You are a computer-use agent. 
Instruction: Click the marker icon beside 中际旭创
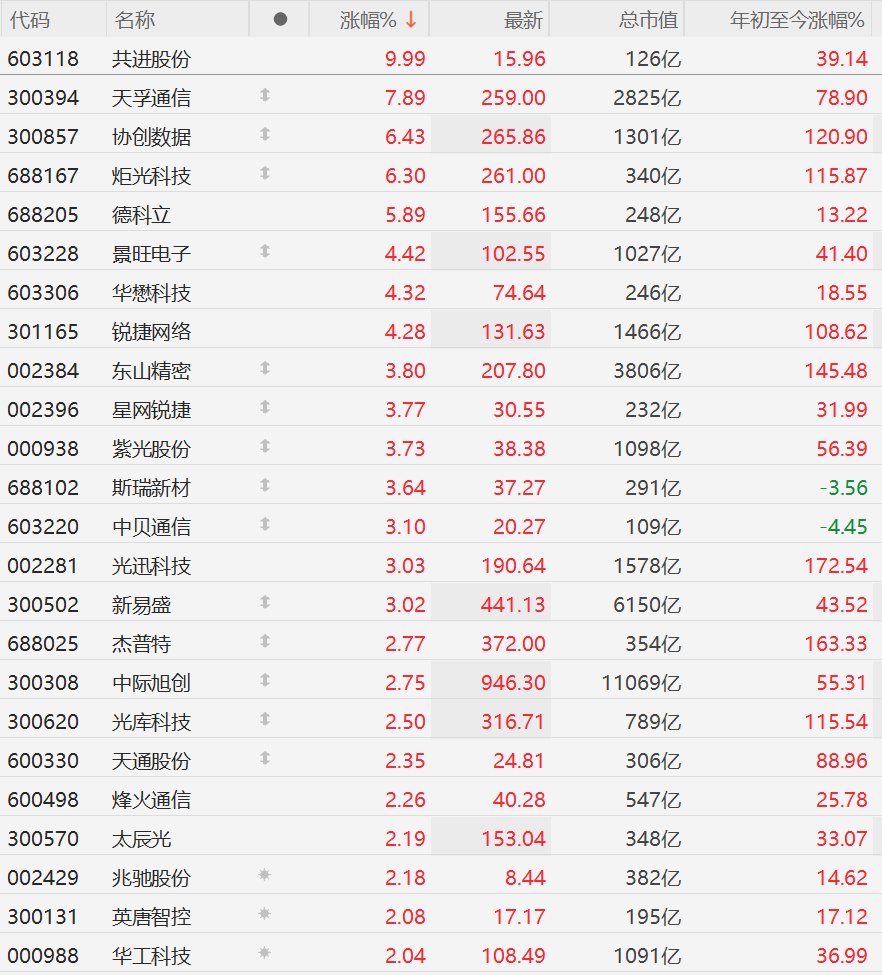pyautogui.click(x=265, y=680)
